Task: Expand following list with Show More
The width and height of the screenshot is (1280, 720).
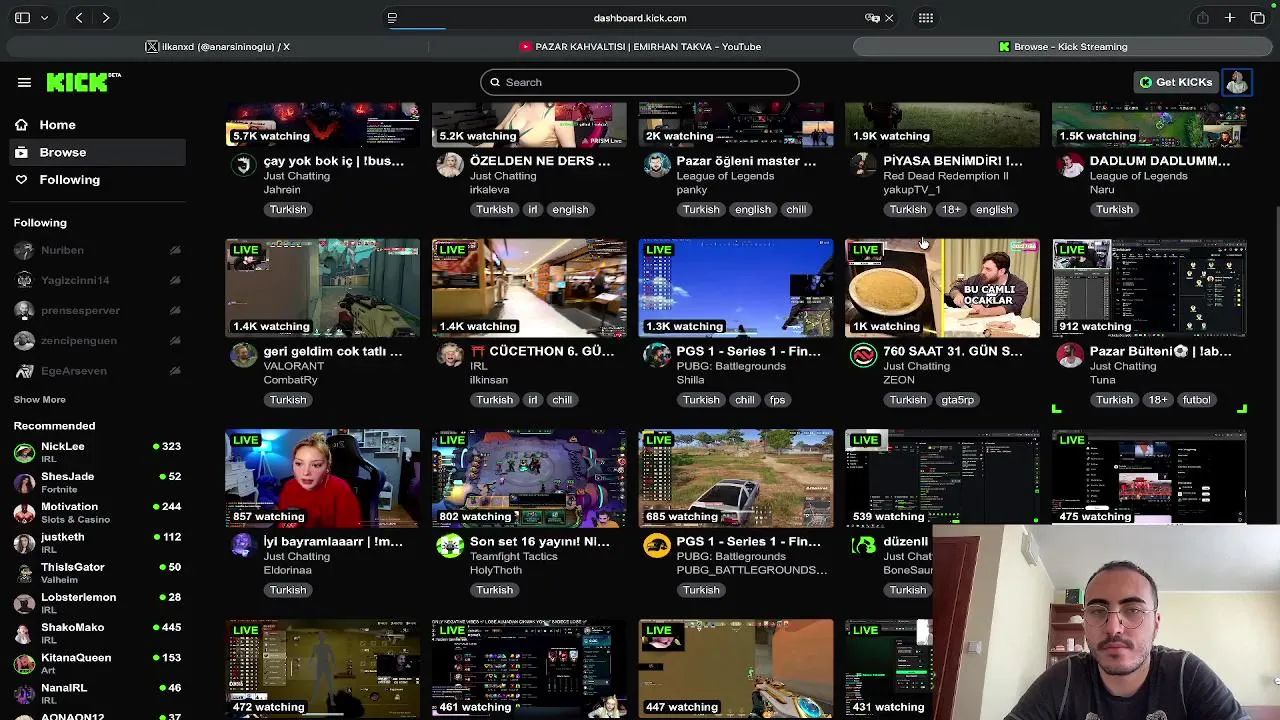Action: (x=40, y=400)
